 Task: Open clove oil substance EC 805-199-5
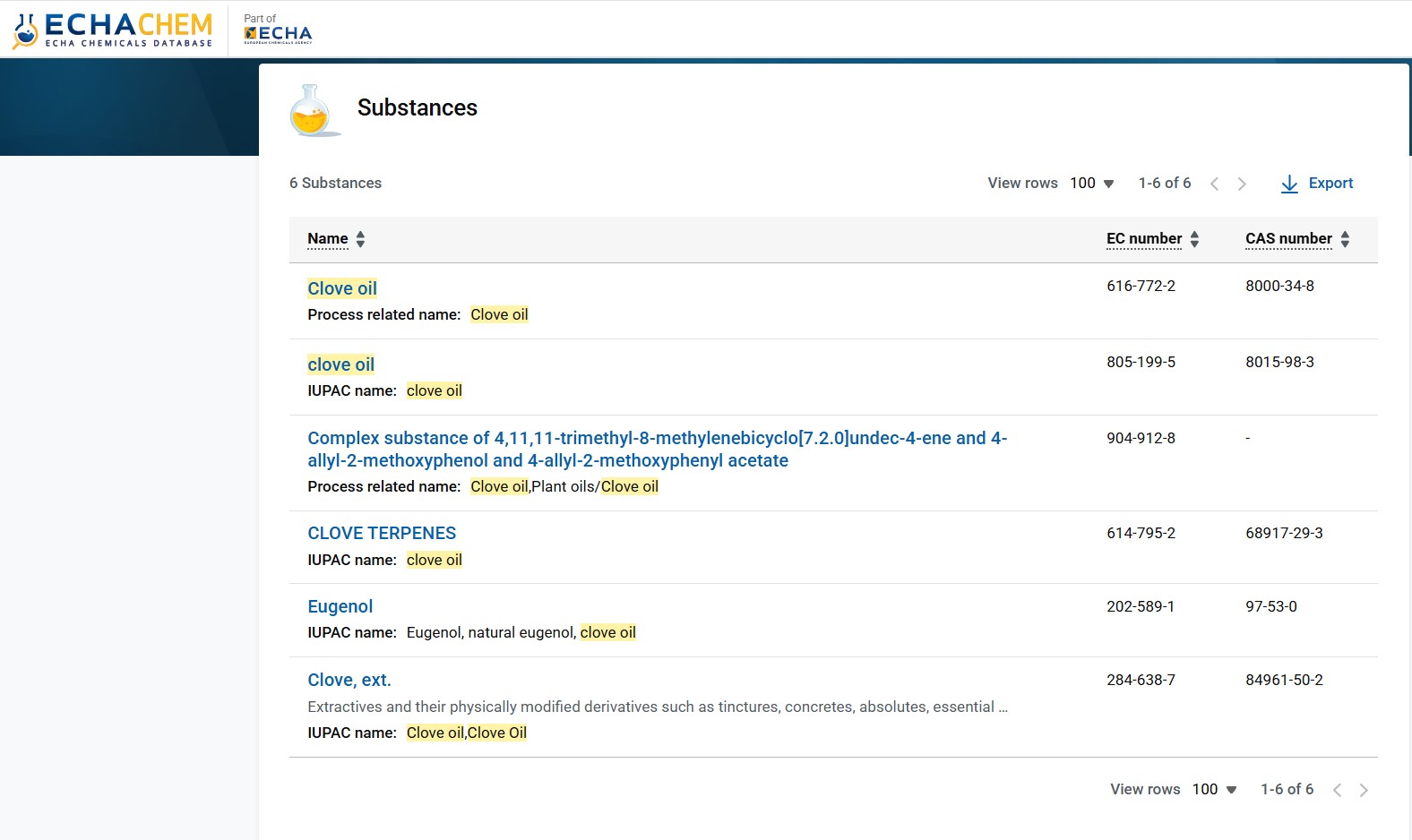(x=341, y=364)
